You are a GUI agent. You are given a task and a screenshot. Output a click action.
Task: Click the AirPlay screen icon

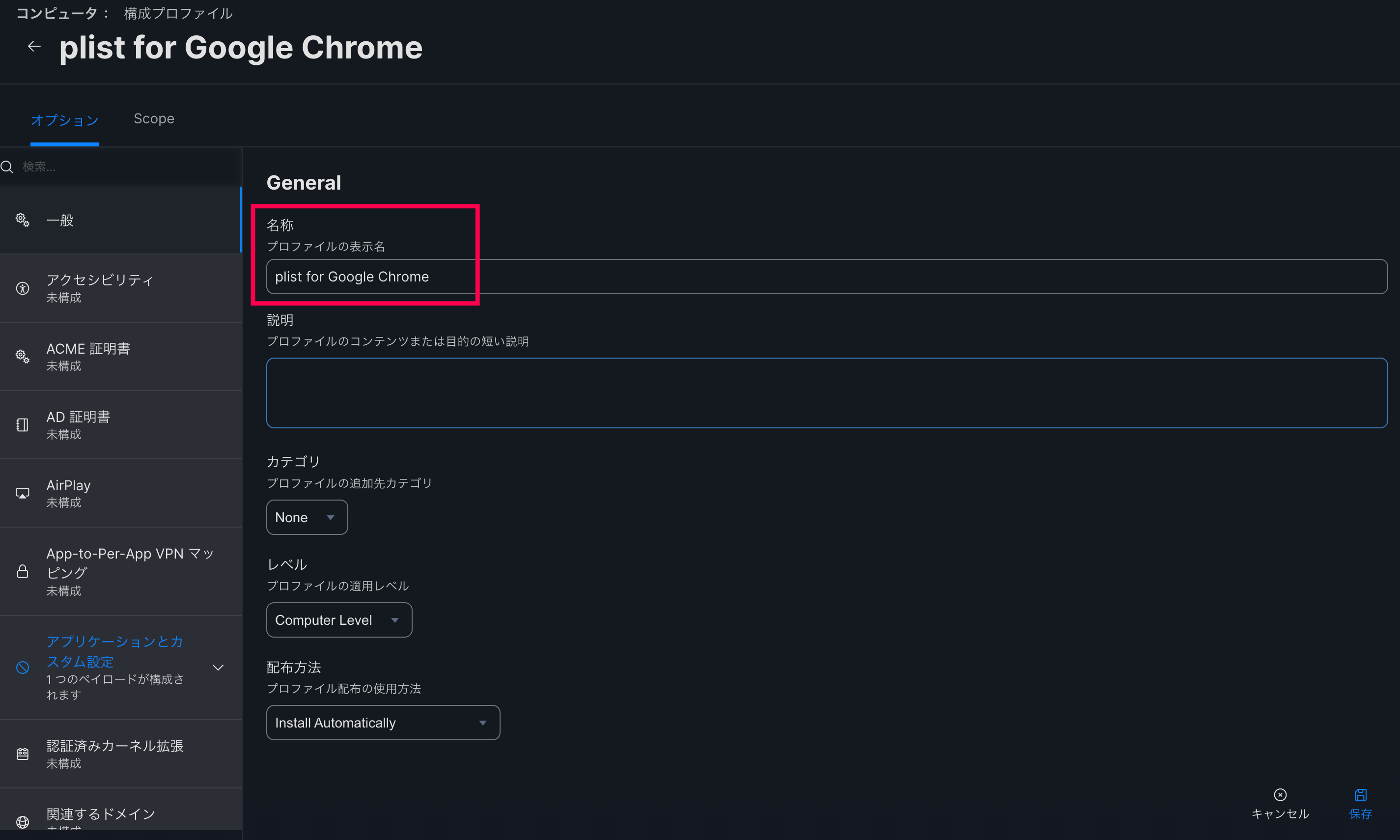pos(22,493)
